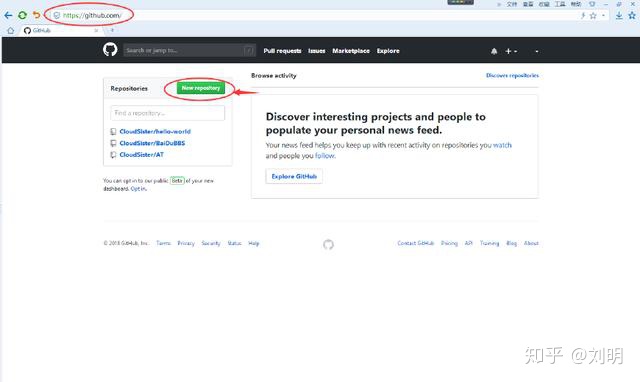Click repo icon next to CloudSister/BaiDuBBS

point(113,143)
